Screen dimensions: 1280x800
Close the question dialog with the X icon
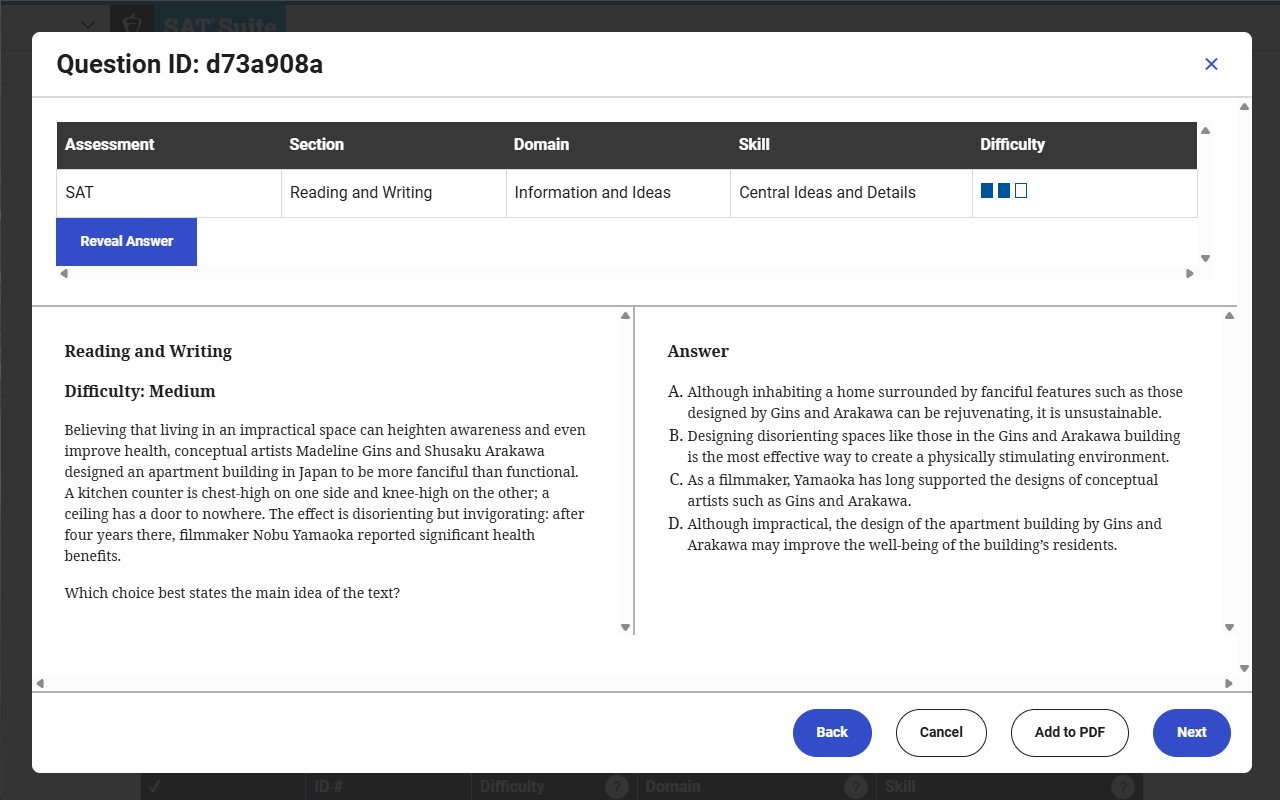1211,64
